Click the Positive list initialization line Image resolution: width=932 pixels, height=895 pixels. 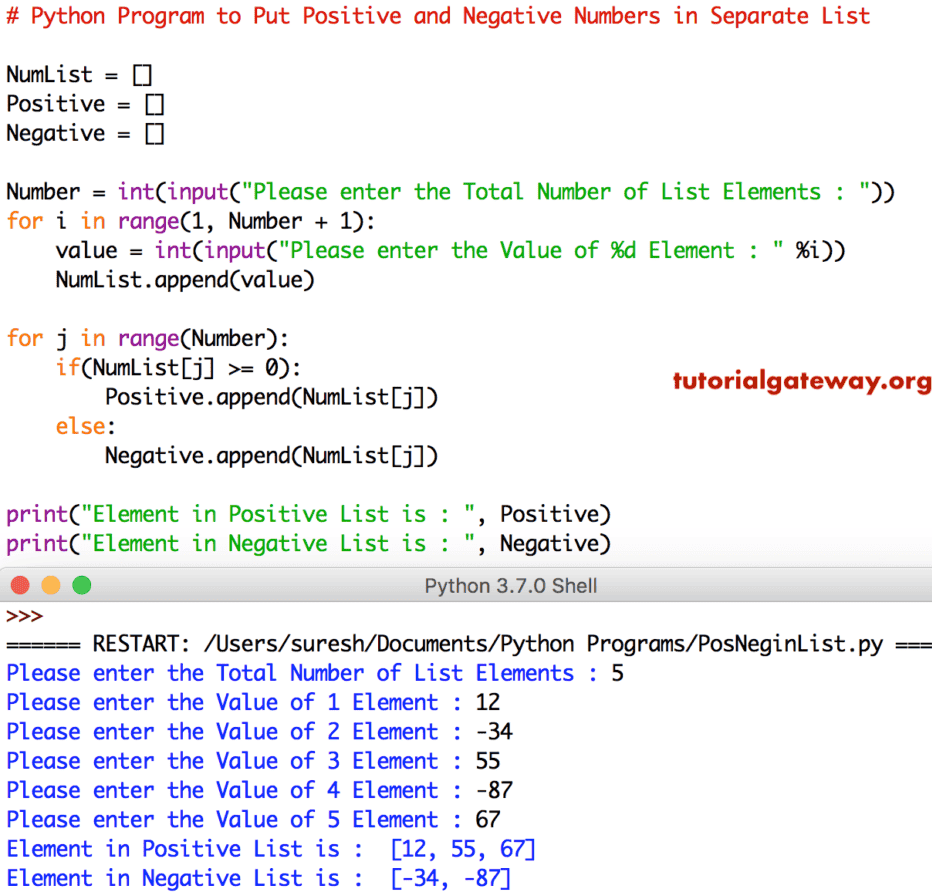pyautogui.click(x=85, y=103)
